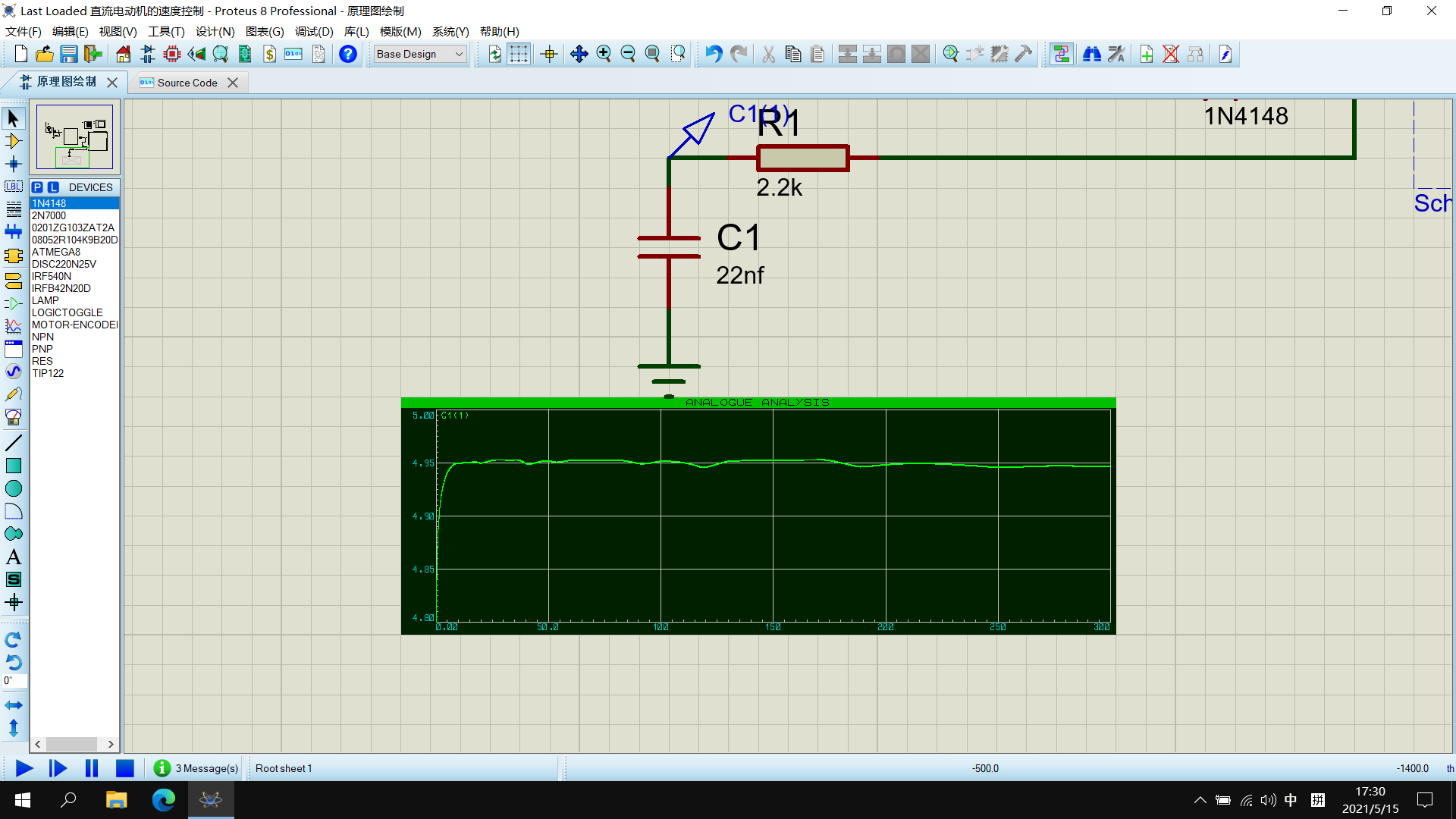Select the Generator Mode tool
1456x819 pixels.
pos(14,372)
